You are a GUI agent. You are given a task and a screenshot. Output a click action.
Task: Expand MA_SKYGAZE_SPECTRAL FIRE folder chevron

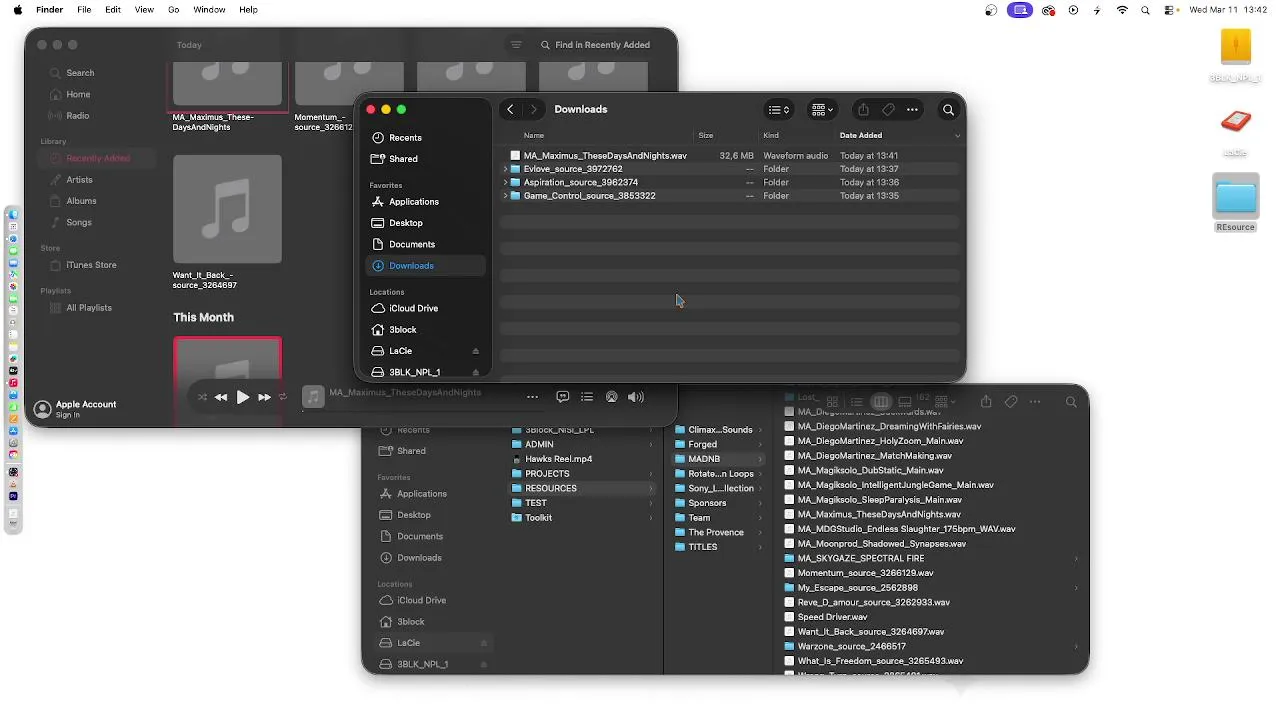click(1076, 559)
